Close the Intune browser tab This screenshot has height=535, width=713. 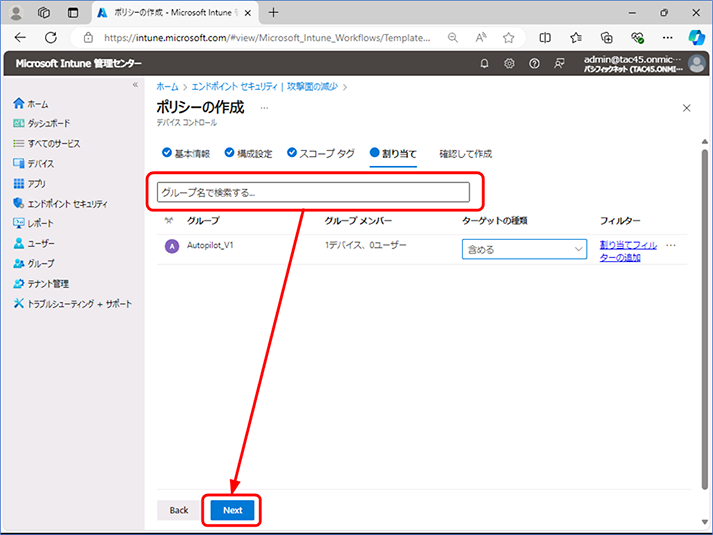point(248,13)
